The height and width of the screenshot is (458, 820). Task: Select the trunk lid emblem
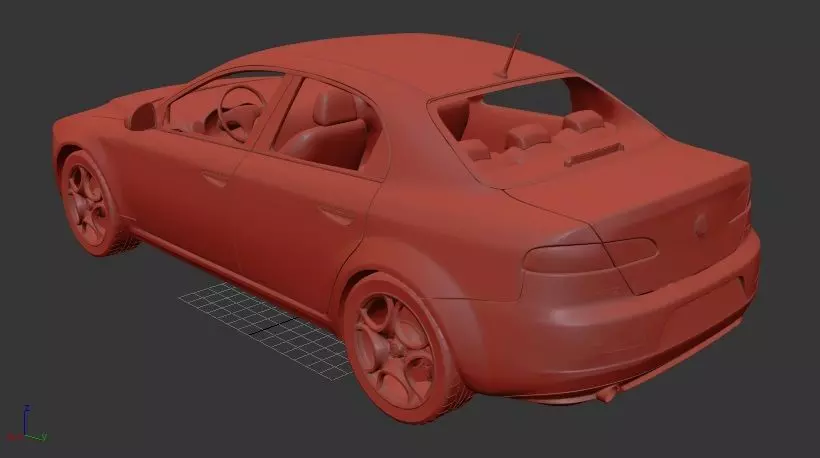pyautogui.click(x=701, y=224)
